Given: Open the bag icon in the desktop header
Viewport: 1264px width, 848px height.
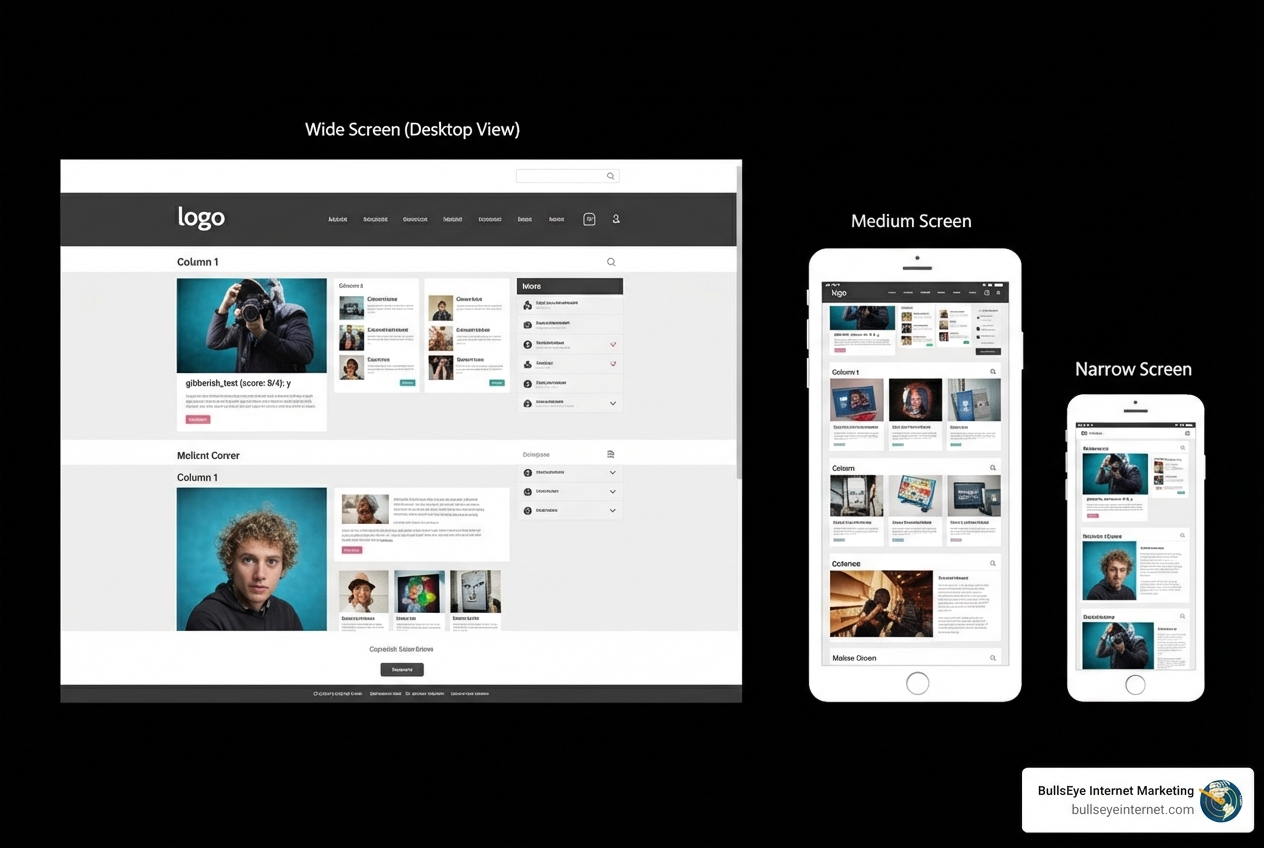Looking at the screenshot, I should 589,219.
